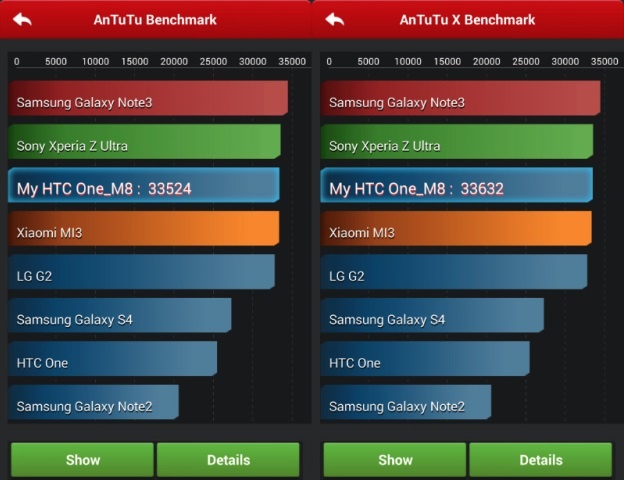Click the AnTuTu Benchmark title text
The height and width of the screenshot is (480, 624).
click(155, 20)
